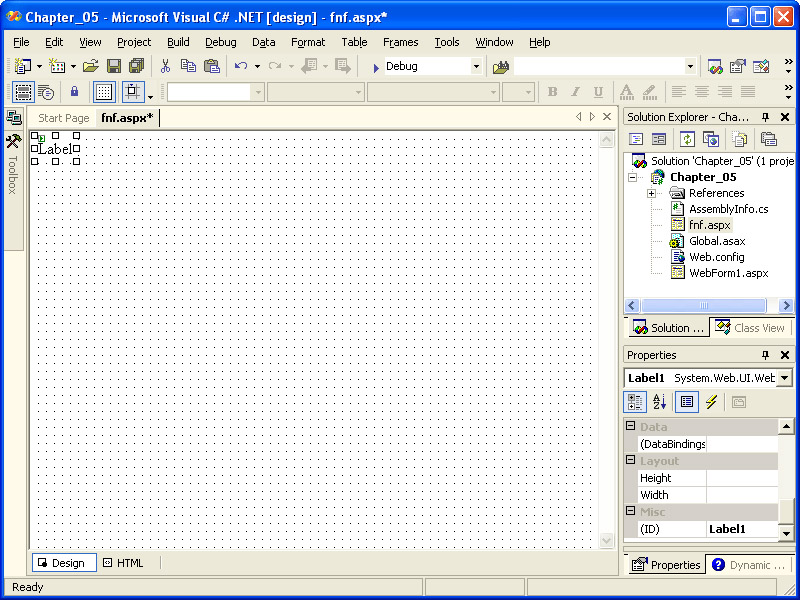Click the Save All toolbar icon
This screenshot has width=800, height=600.
137,66
